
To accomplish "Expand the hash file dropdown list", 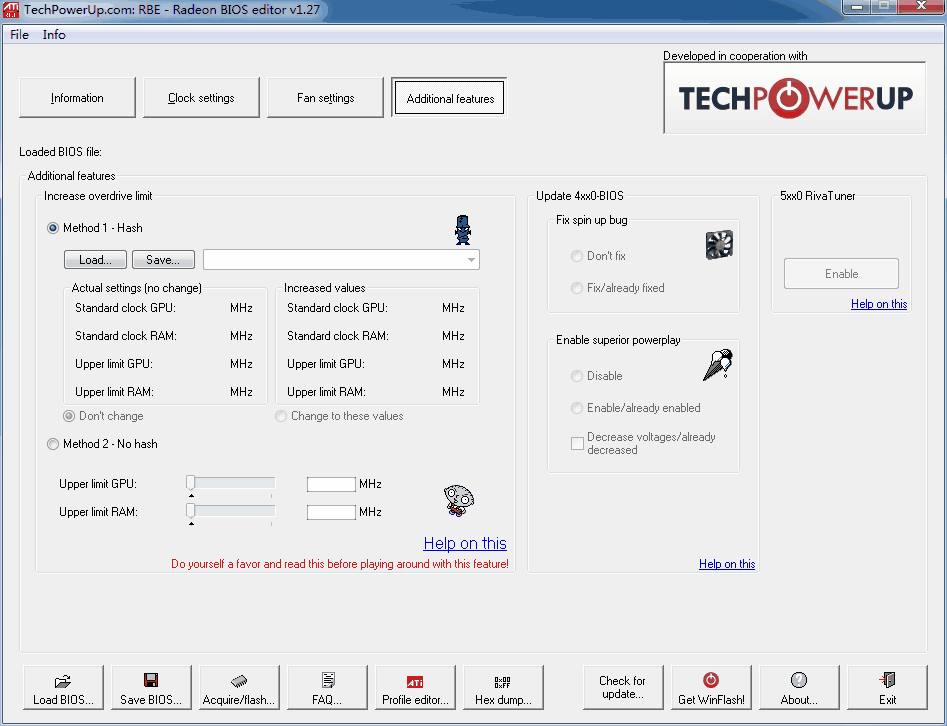I will (x=470, y=260).
